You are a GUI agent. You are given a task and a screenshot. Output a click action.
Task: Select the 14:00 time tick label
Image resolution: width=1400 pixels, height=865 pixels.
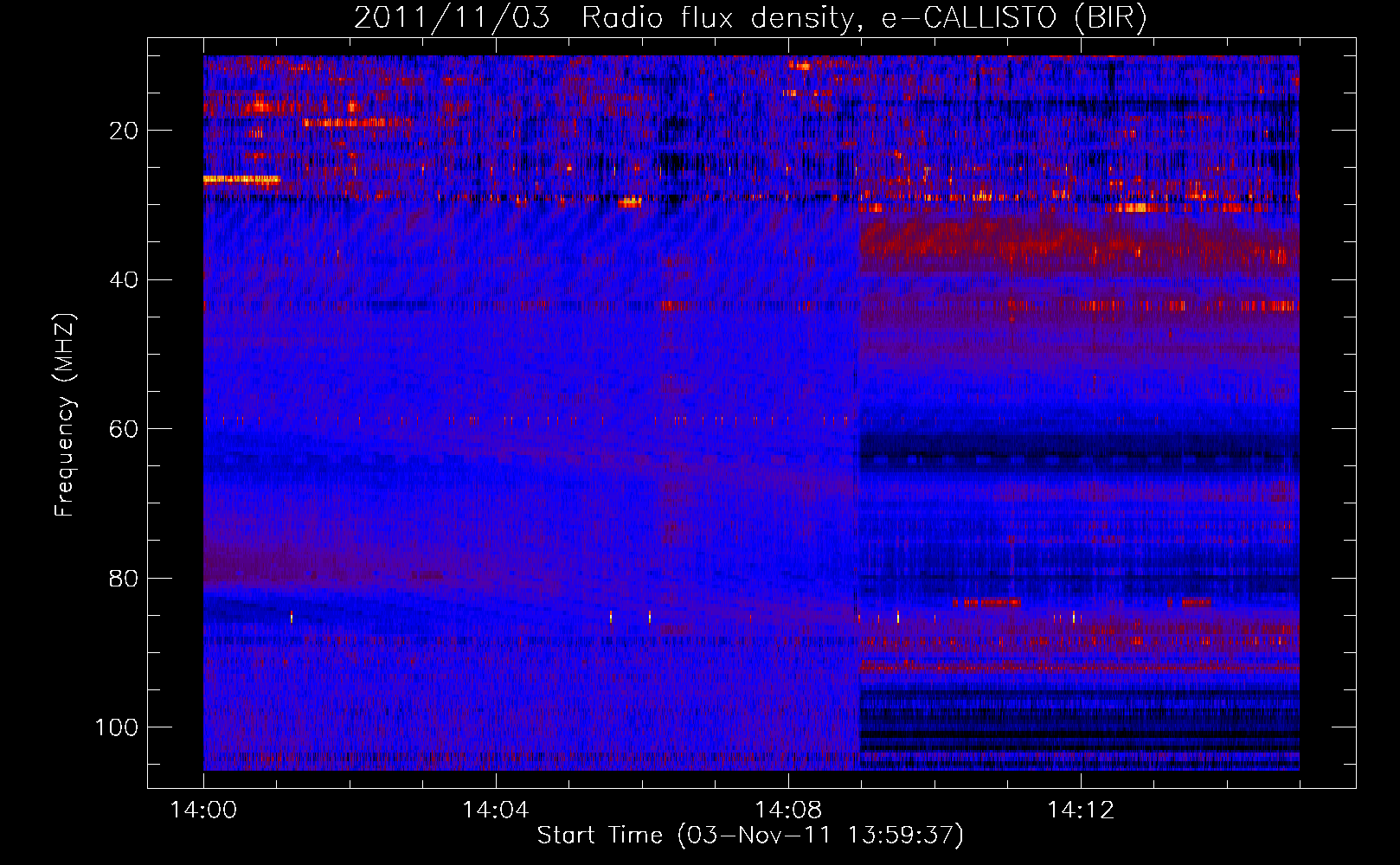click(203, 811)
